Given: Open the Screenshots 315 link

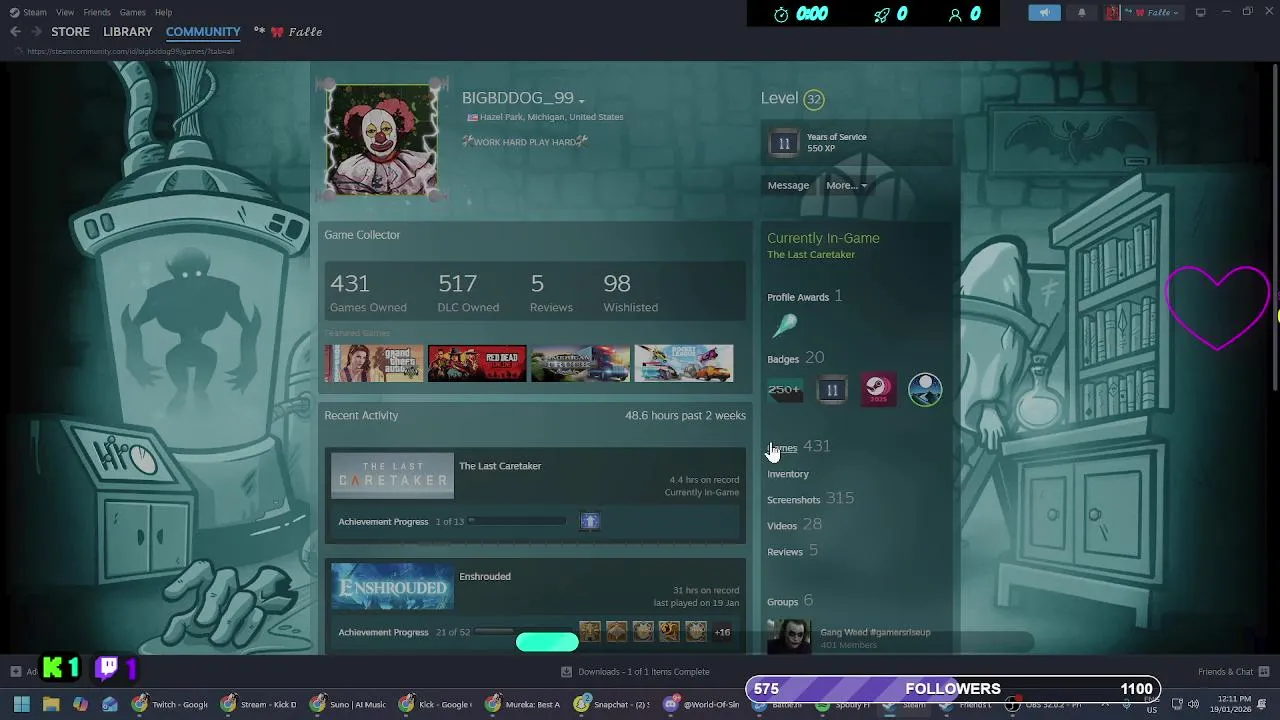Looking at the screenshot, I should 810,499.
